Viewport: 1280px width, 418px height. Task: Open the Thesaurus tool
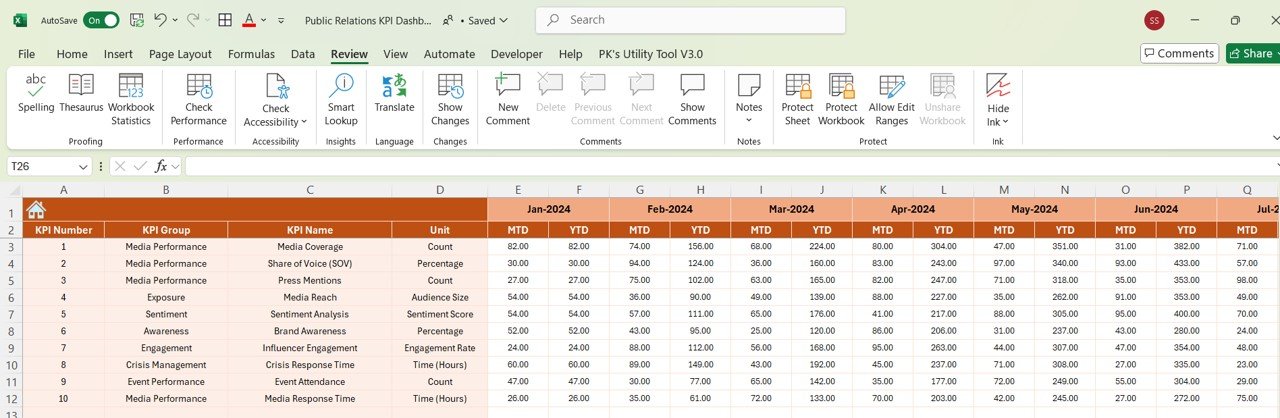pyautogui.click(x=81, y=93)
